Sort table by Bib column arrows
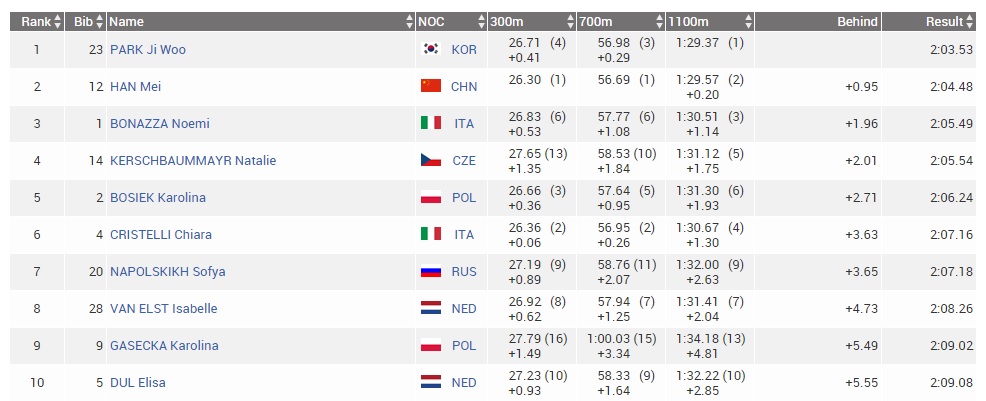The width and height of the screenshot is (986, 401). [99, 21]
